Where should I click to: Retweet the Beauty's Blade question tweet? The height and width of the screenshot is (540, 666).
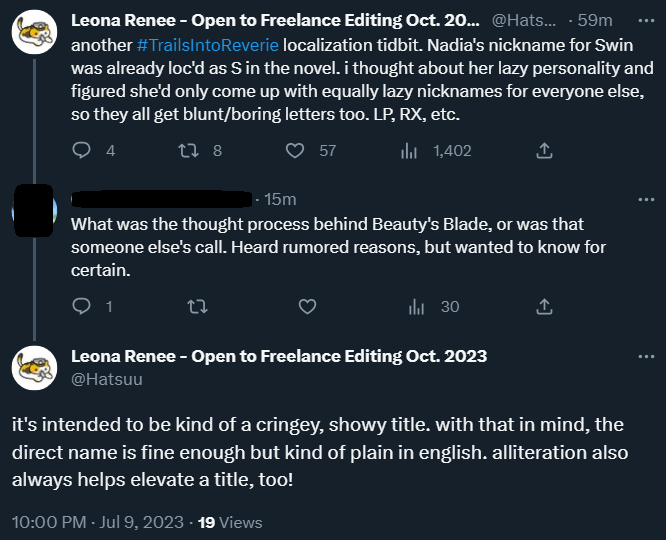[198, 306]
